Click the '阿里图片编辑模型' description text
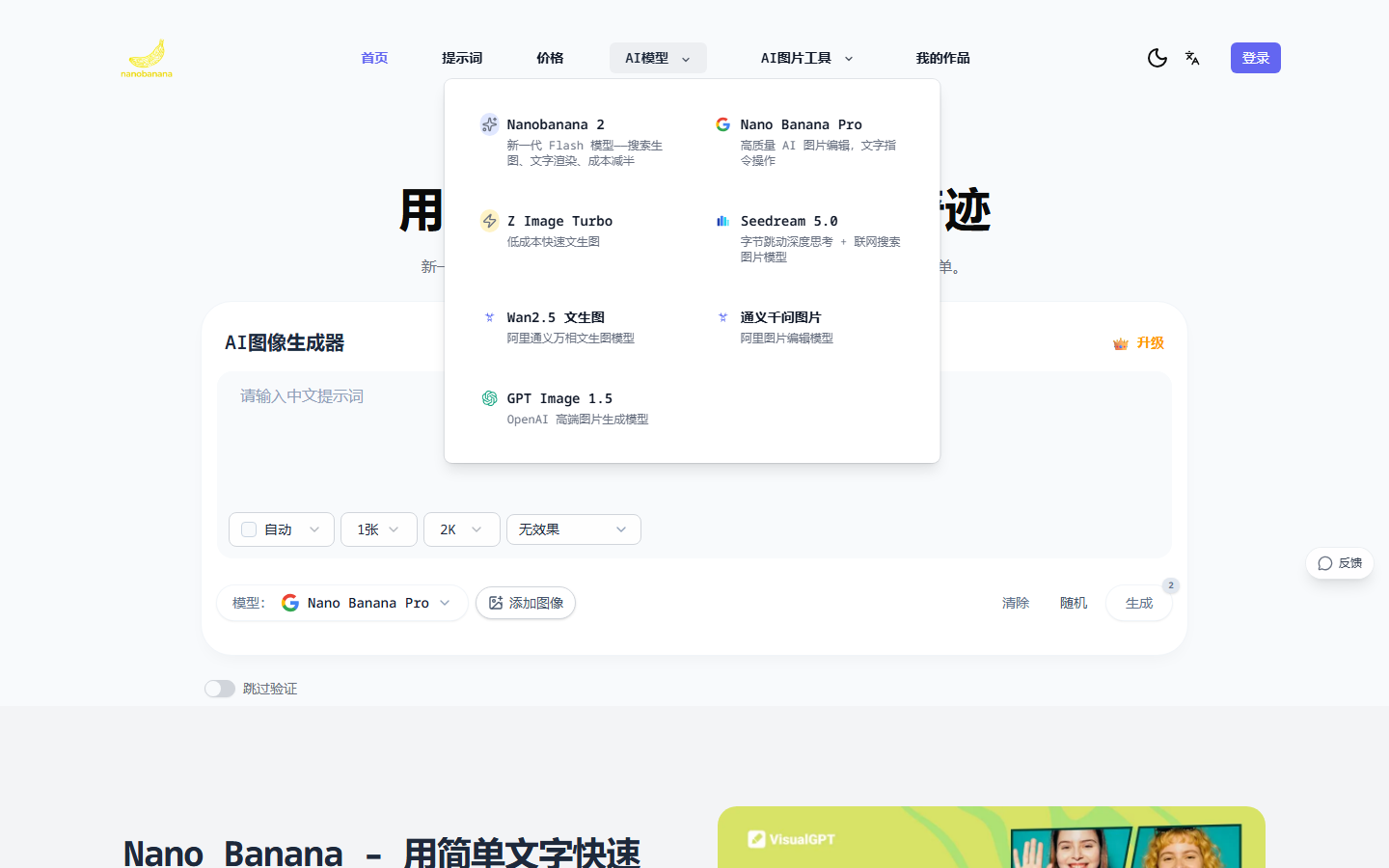Screen dimensions: 1389x868 point(787,339)
